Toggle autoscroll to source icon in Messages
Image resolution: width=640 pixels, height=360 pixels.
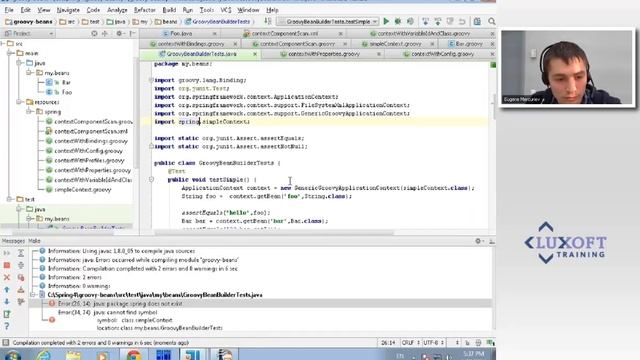21,302
